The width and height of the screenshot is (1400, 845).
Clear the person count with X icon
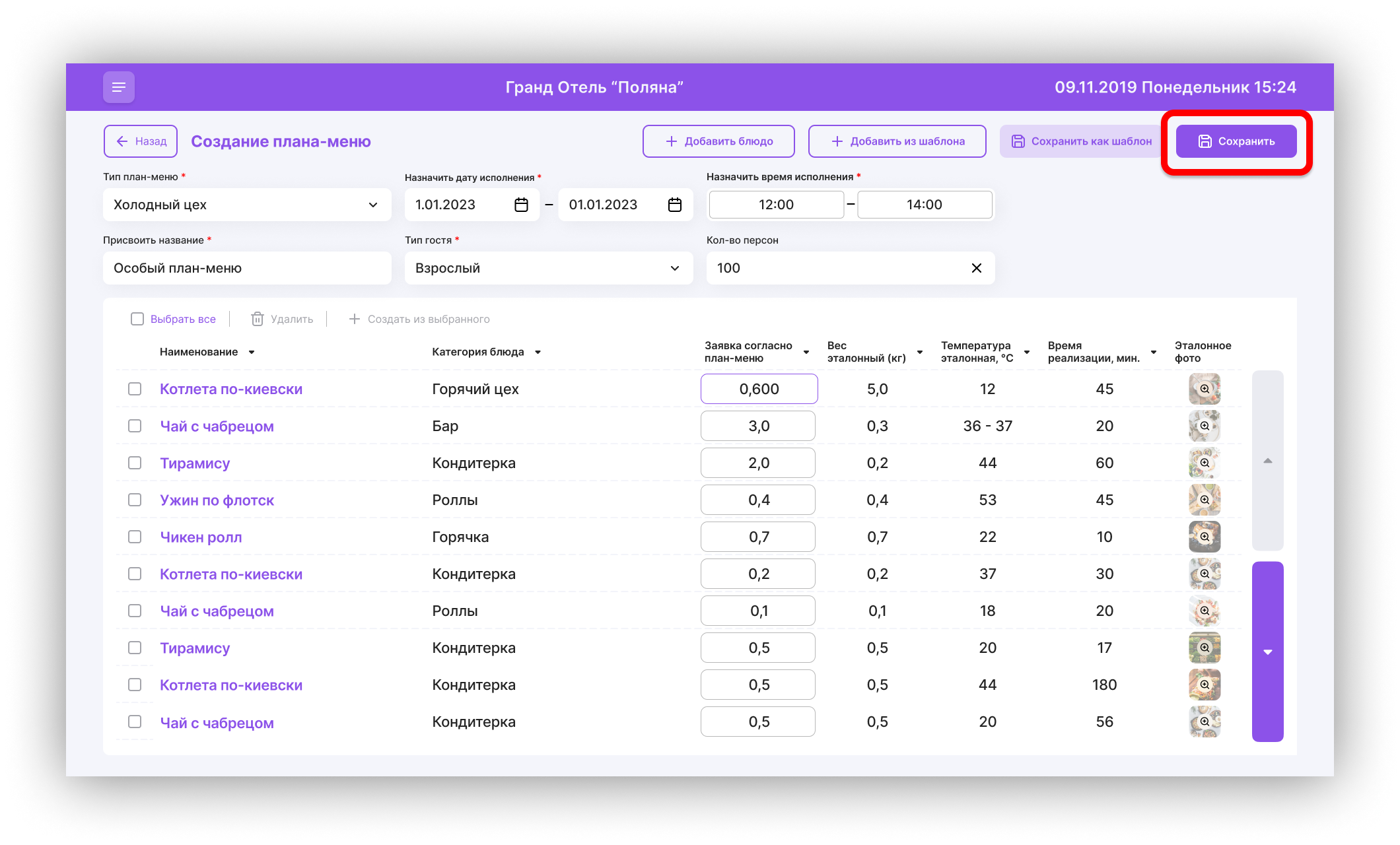[x=976, y=268]
